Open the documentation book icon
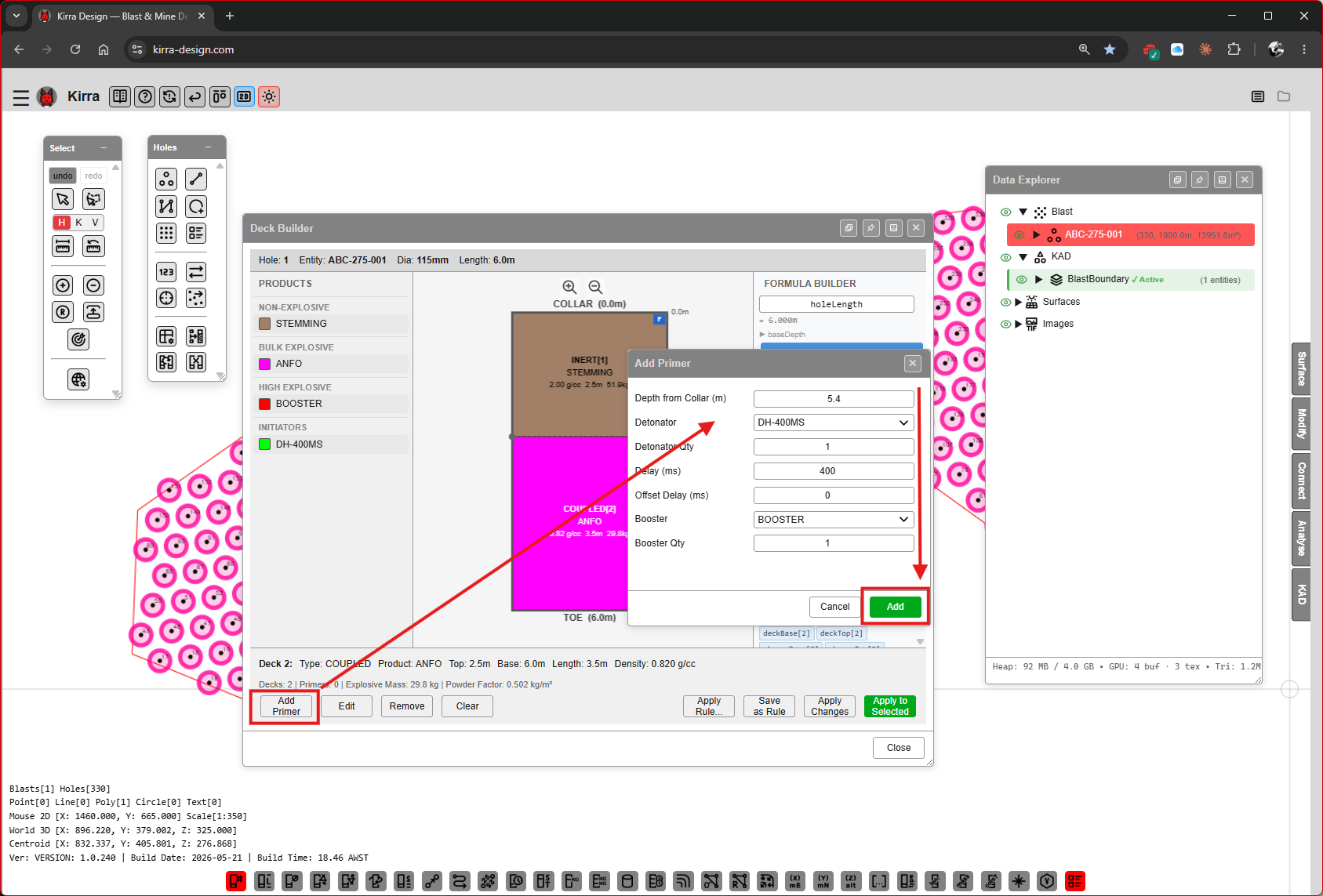The width and height of the screenshot is (1323, 896). (120, 96)
